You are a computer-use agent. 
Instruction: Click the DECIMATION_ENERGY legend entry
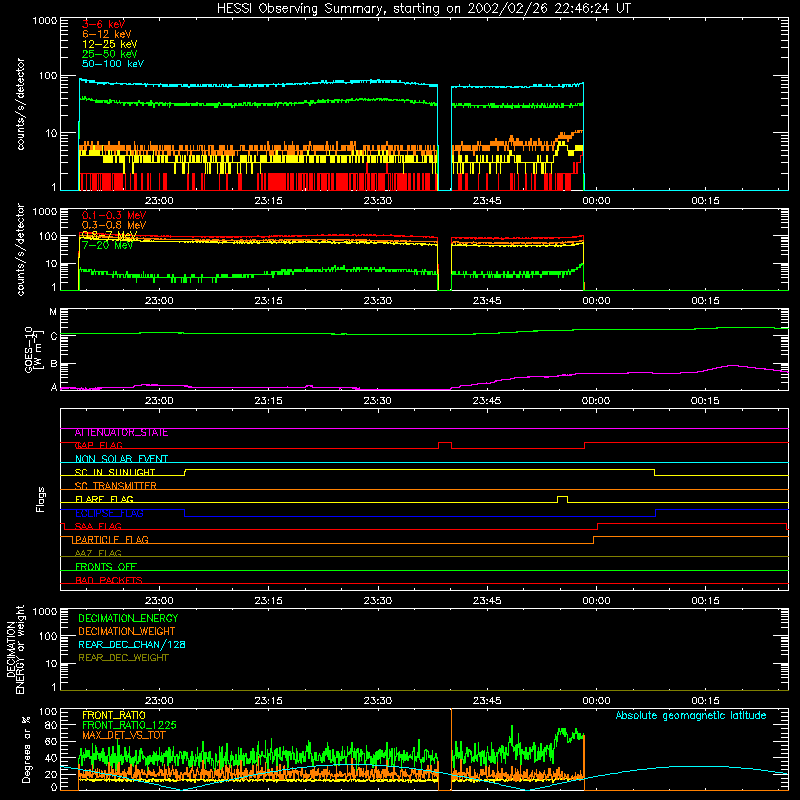128,618
